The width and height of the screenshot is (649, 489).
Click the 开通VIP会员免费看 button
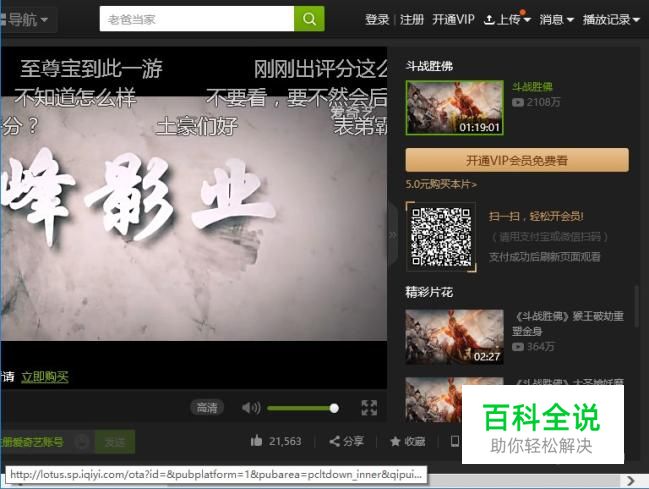pos(517,160)
